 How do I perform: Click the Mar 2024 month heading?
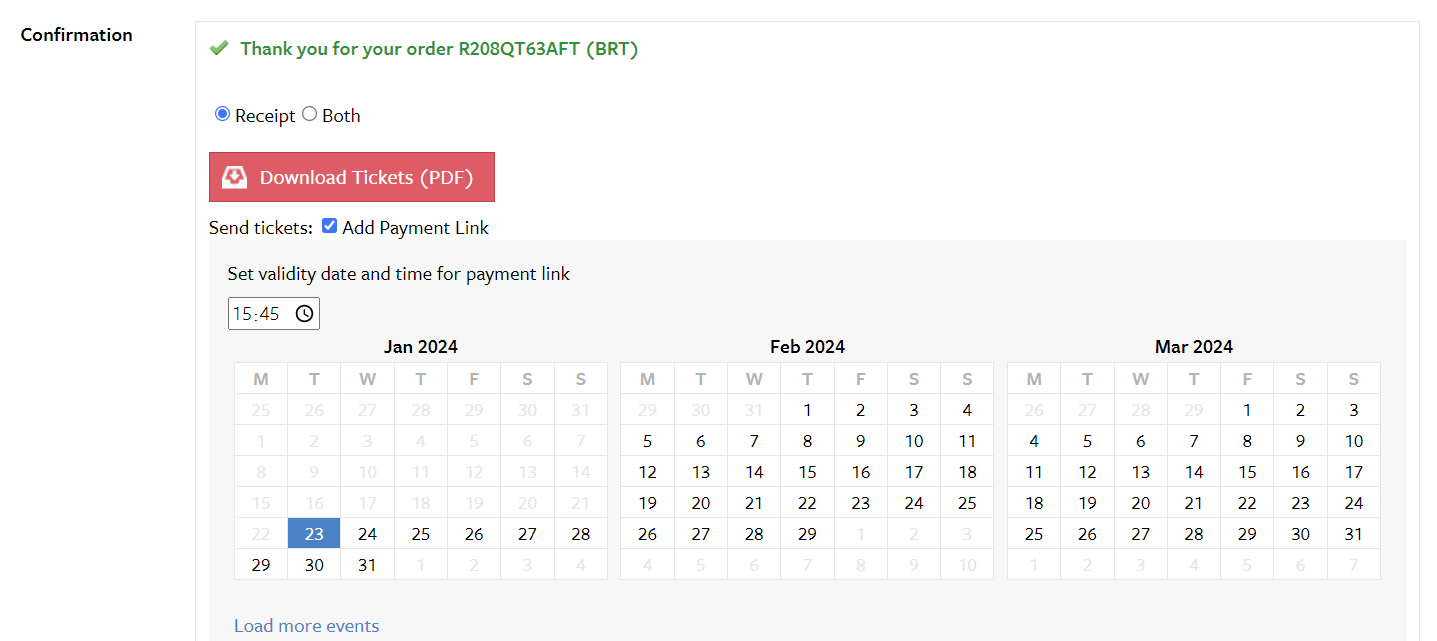(x=1194, y=347)
